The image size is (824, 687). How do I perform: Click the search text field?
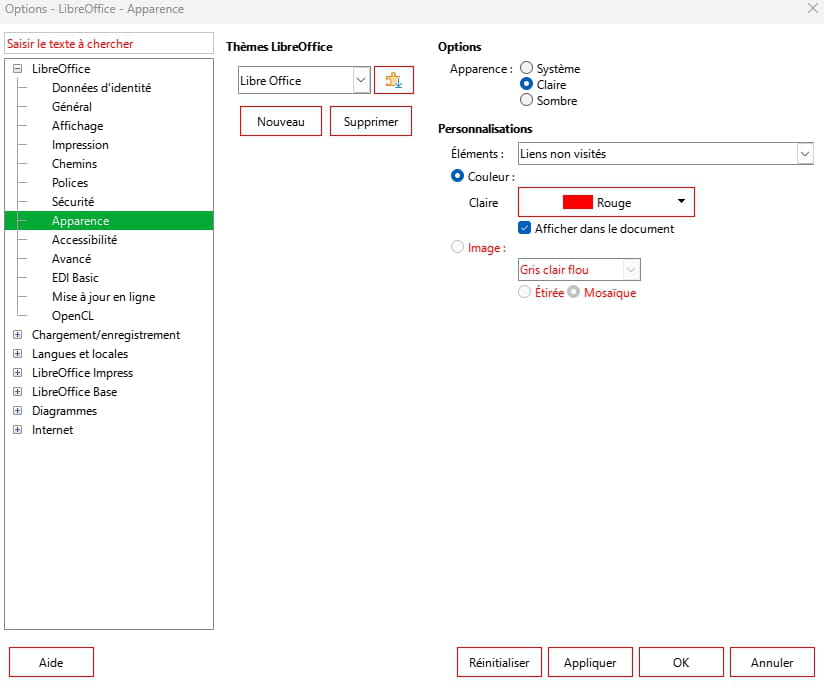tap(109, 44)
